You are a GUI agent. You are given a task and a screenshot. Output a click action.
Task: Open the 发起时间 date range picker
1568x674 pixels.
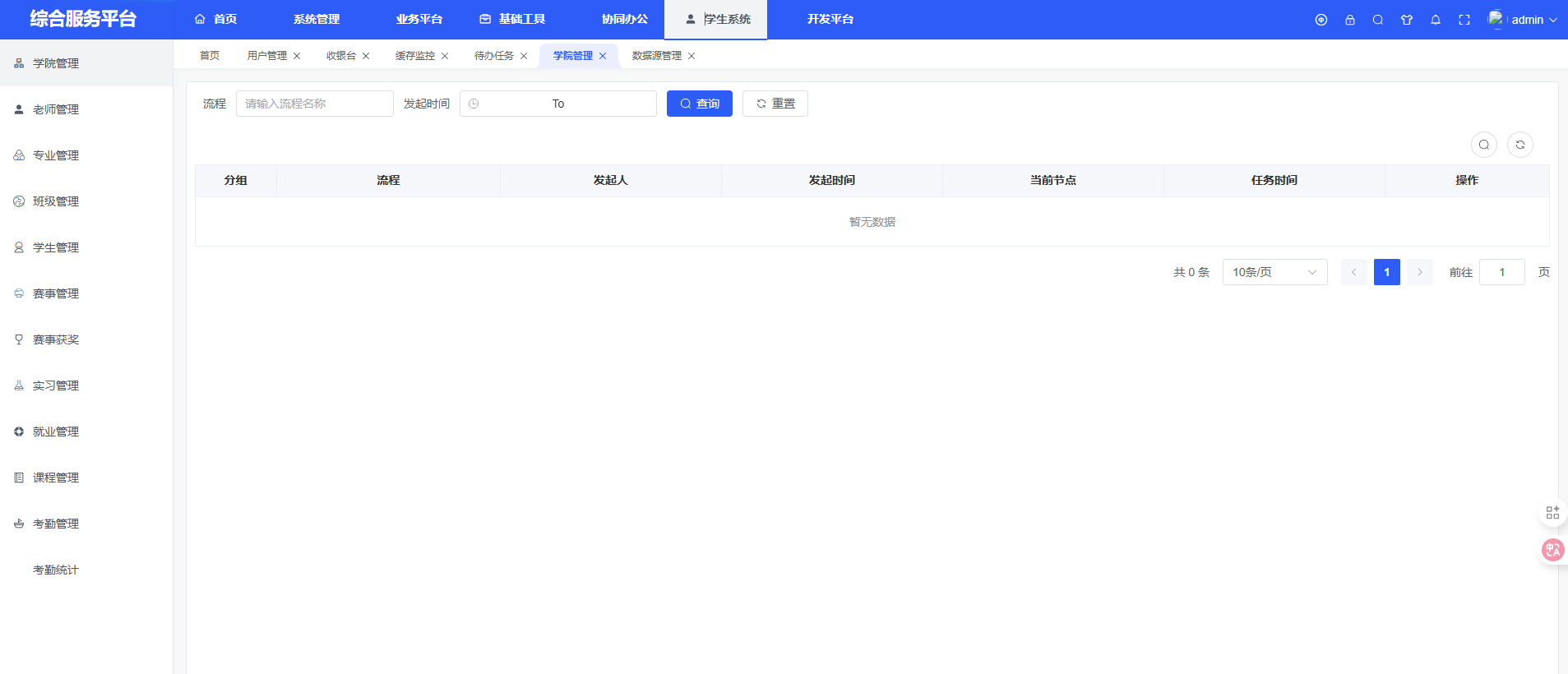click(x=557, y=104)
